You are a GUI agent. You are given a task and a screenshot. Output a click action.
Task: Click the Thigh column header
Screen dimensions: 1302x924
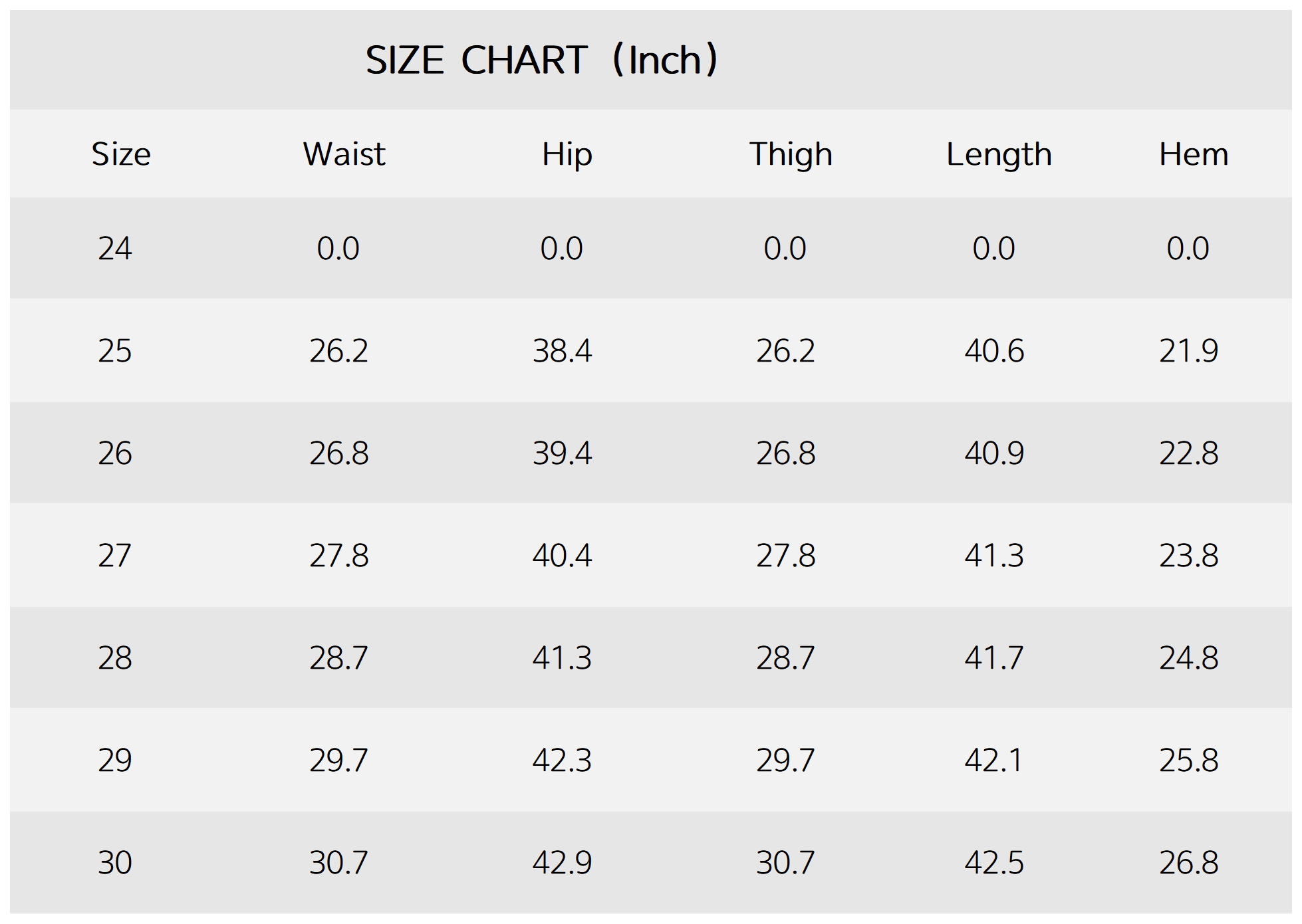click(x=791, y=154)
